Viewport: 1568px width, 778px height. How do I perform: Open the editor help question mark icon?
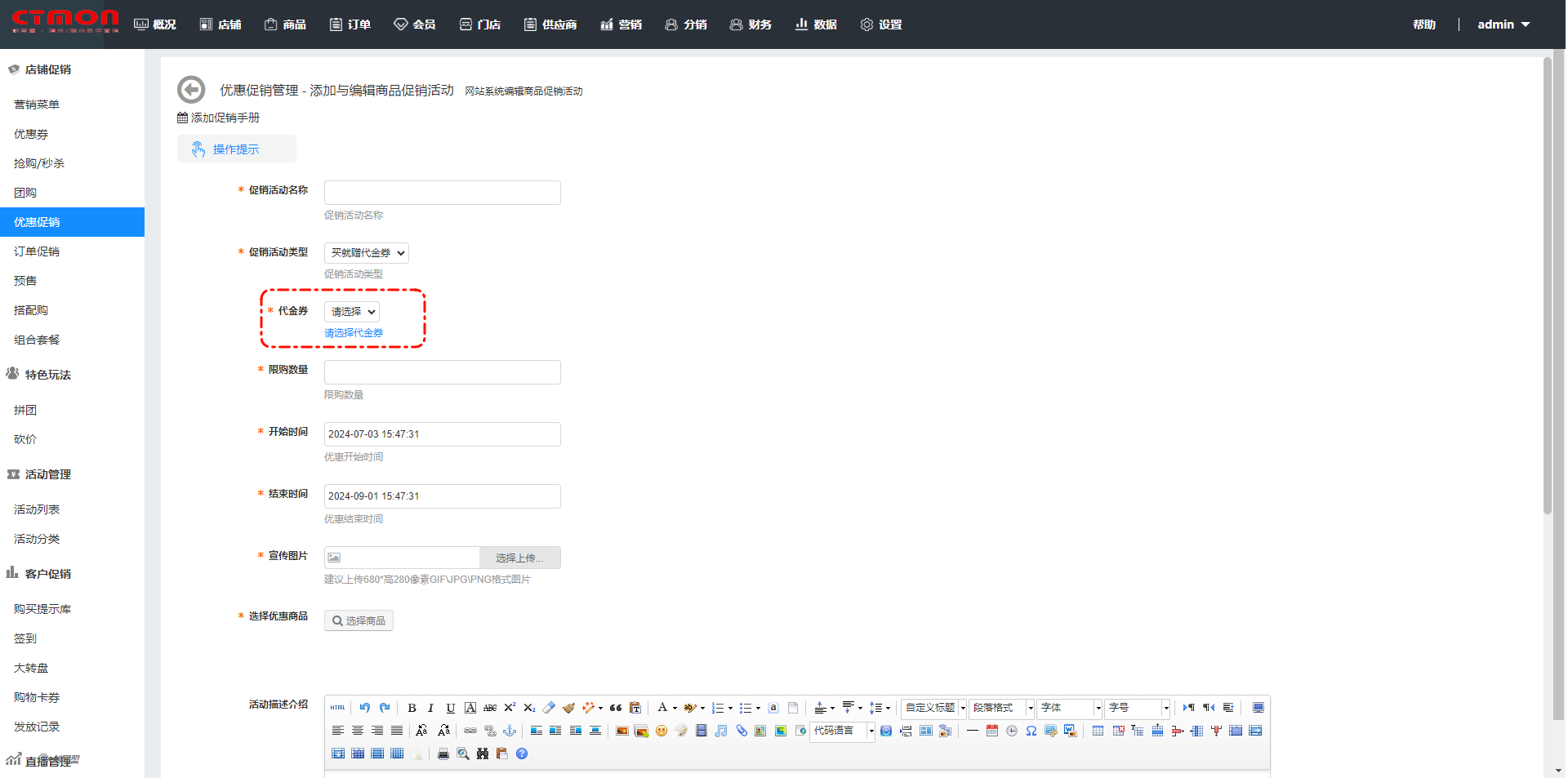(x=522, y=754)
